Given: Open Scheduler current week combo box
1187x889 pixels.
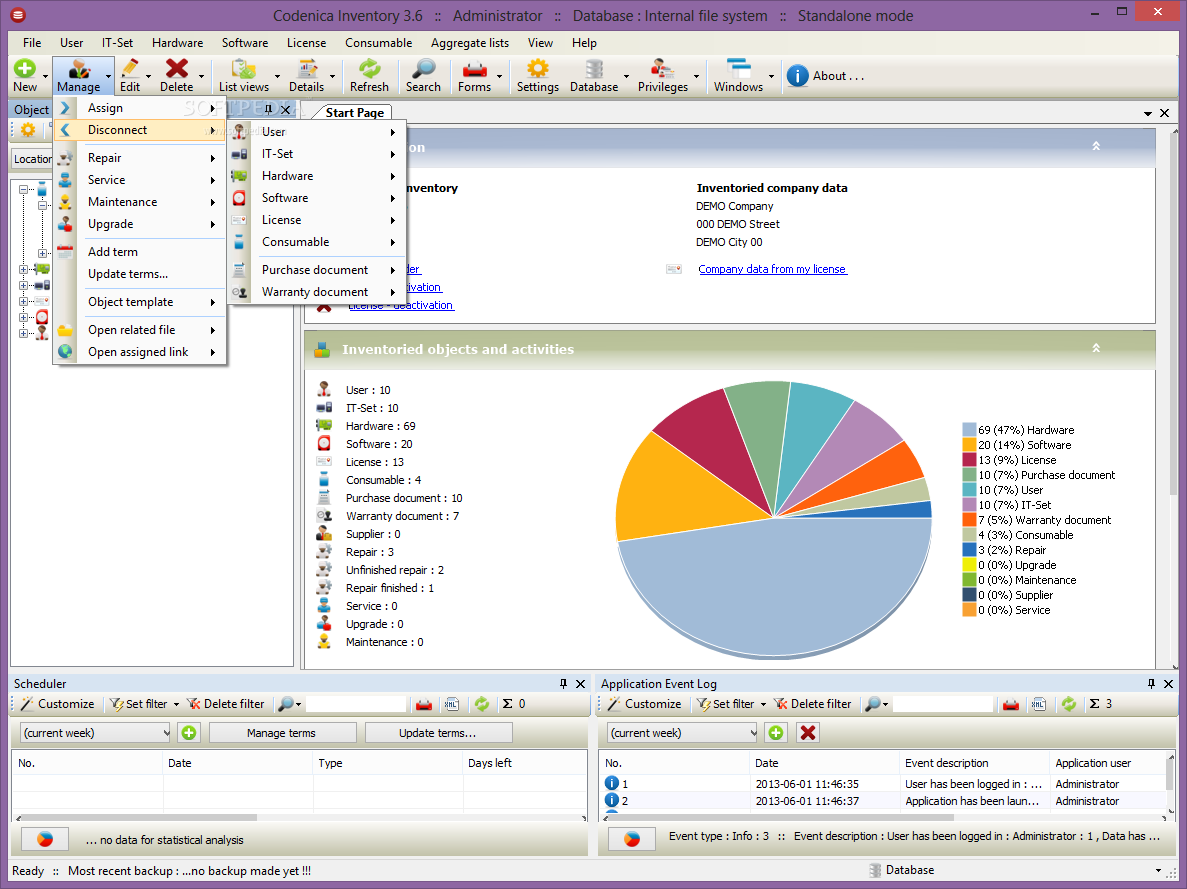Looking at the screenshot, I should [95, 733].
